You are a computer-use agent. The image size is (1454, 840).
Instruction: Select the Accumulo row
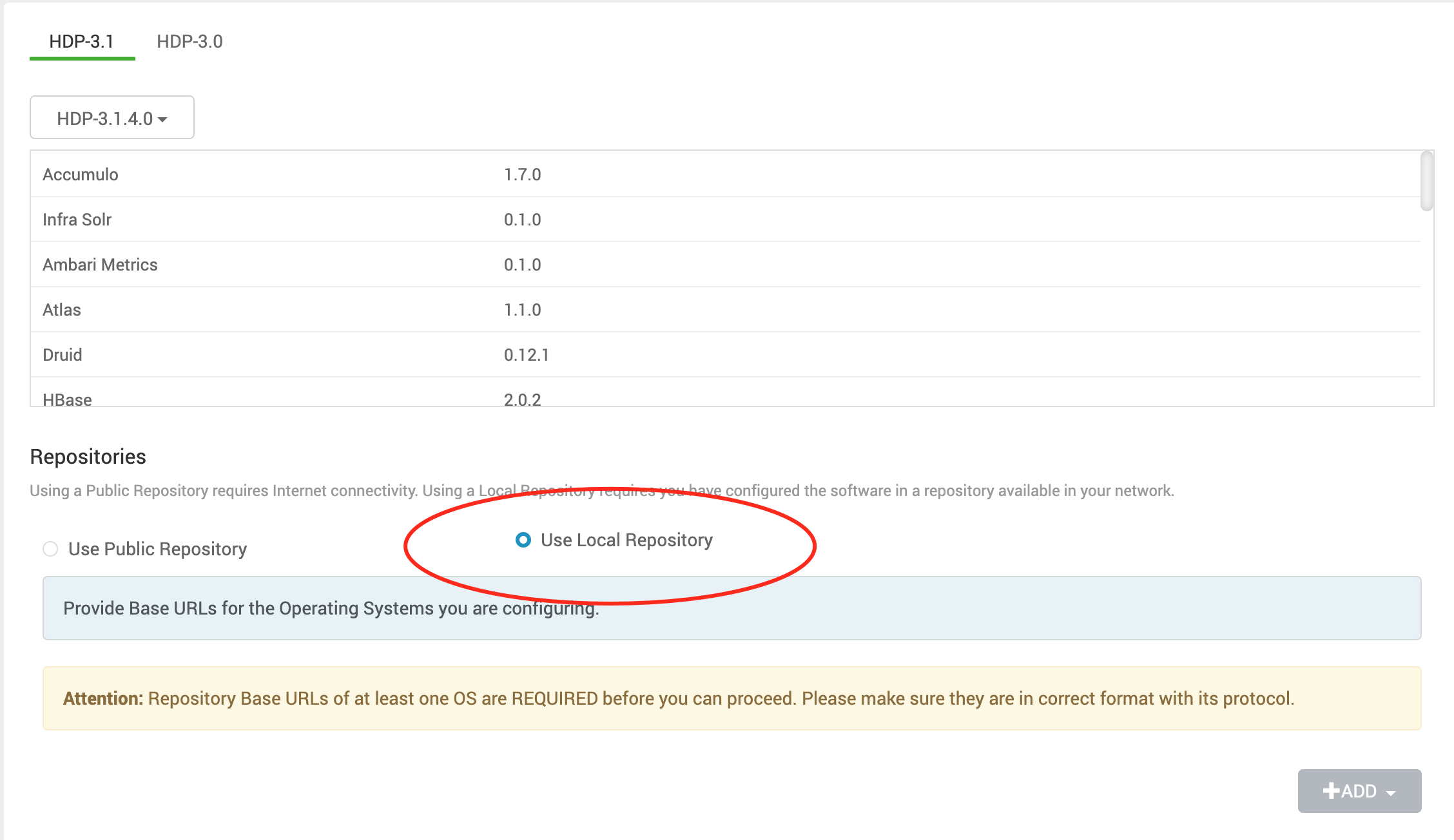point(81,175)
